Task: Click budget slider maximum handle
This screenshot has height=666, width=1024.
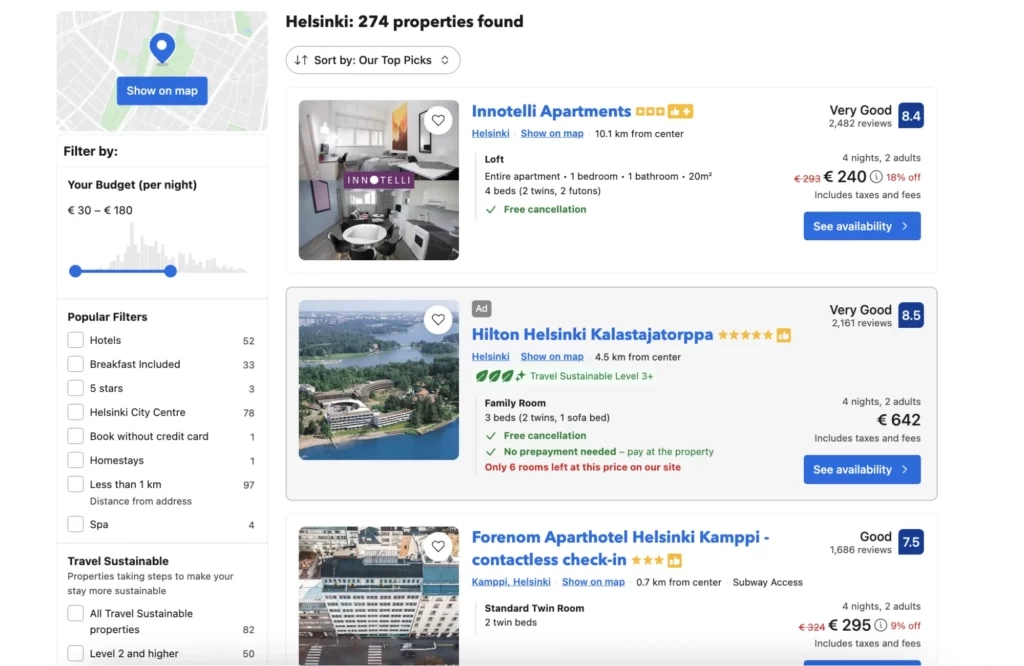Action: [170, 271]
